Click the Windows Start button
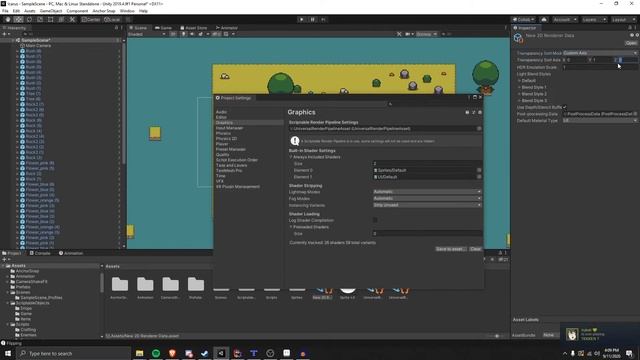 click(x=8, y=353)
